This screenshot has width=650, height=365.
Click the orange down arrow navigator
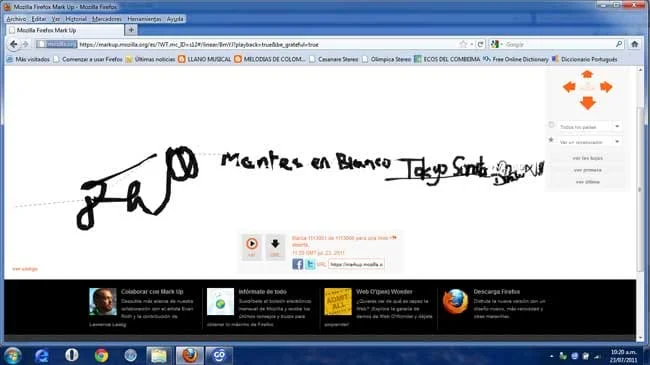[587, 102]
